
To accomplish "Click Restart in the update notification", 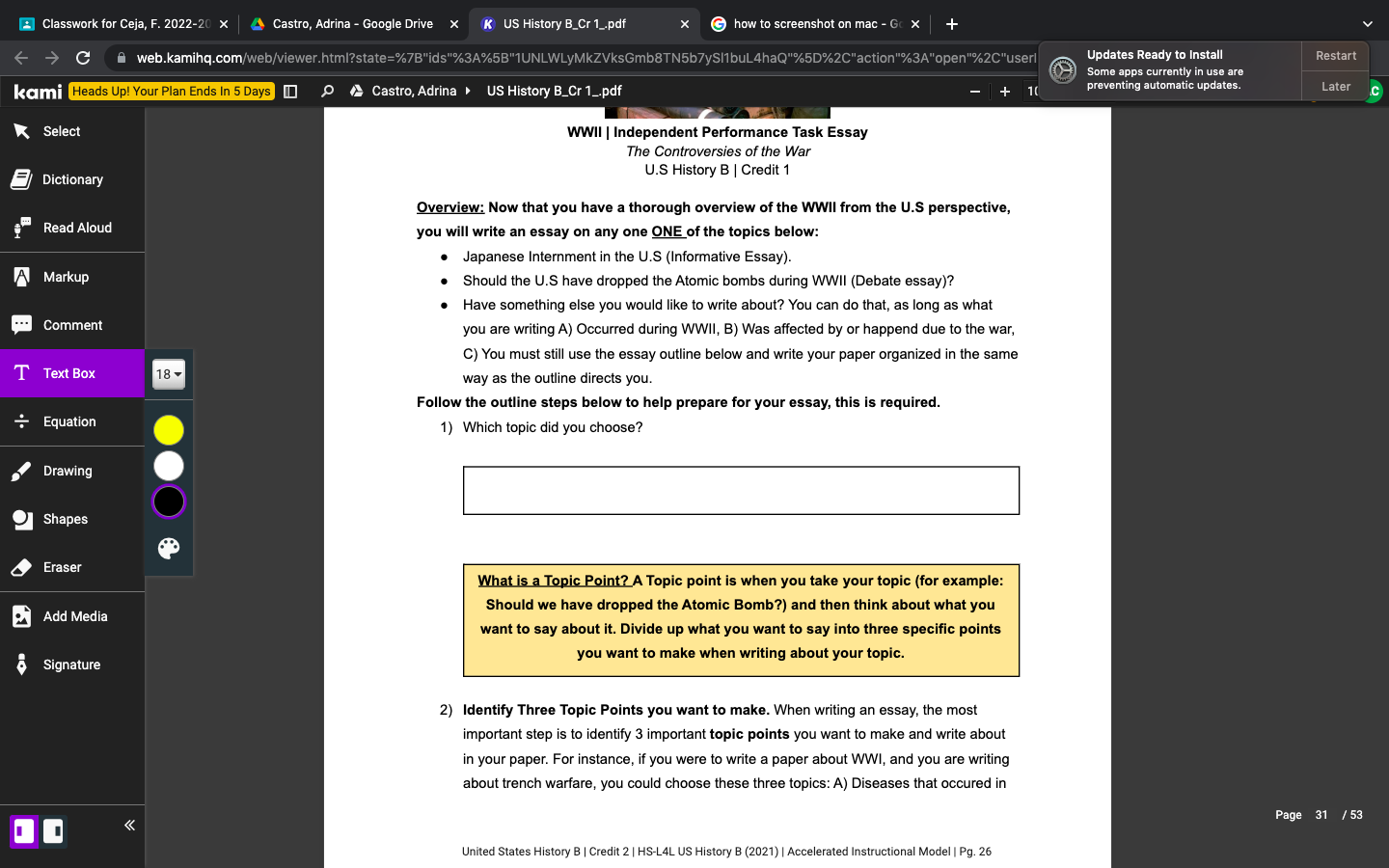I will point(1335,56).
